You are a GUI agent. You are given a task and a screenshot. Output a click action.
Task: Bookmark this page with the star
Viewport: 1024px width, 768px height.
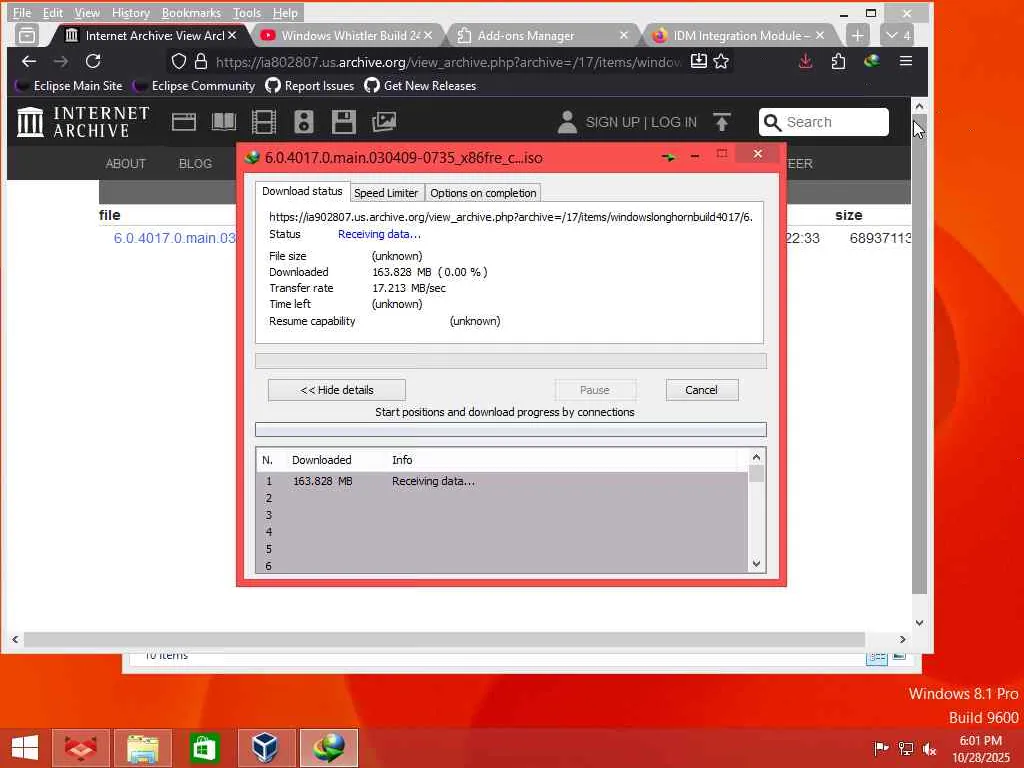721,61
